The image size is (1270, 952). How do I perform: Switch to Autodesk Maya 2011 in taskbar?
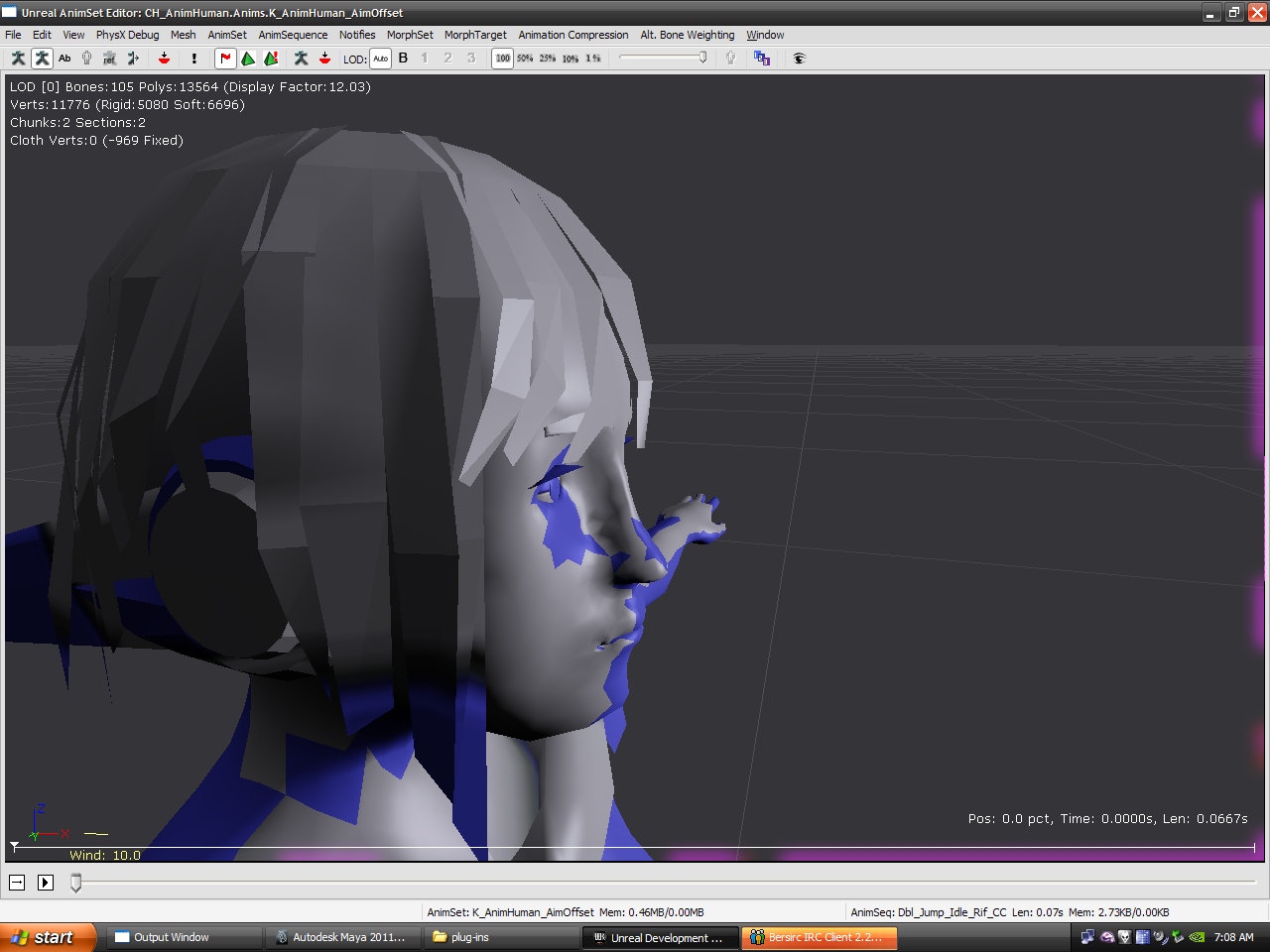(341, 937)
